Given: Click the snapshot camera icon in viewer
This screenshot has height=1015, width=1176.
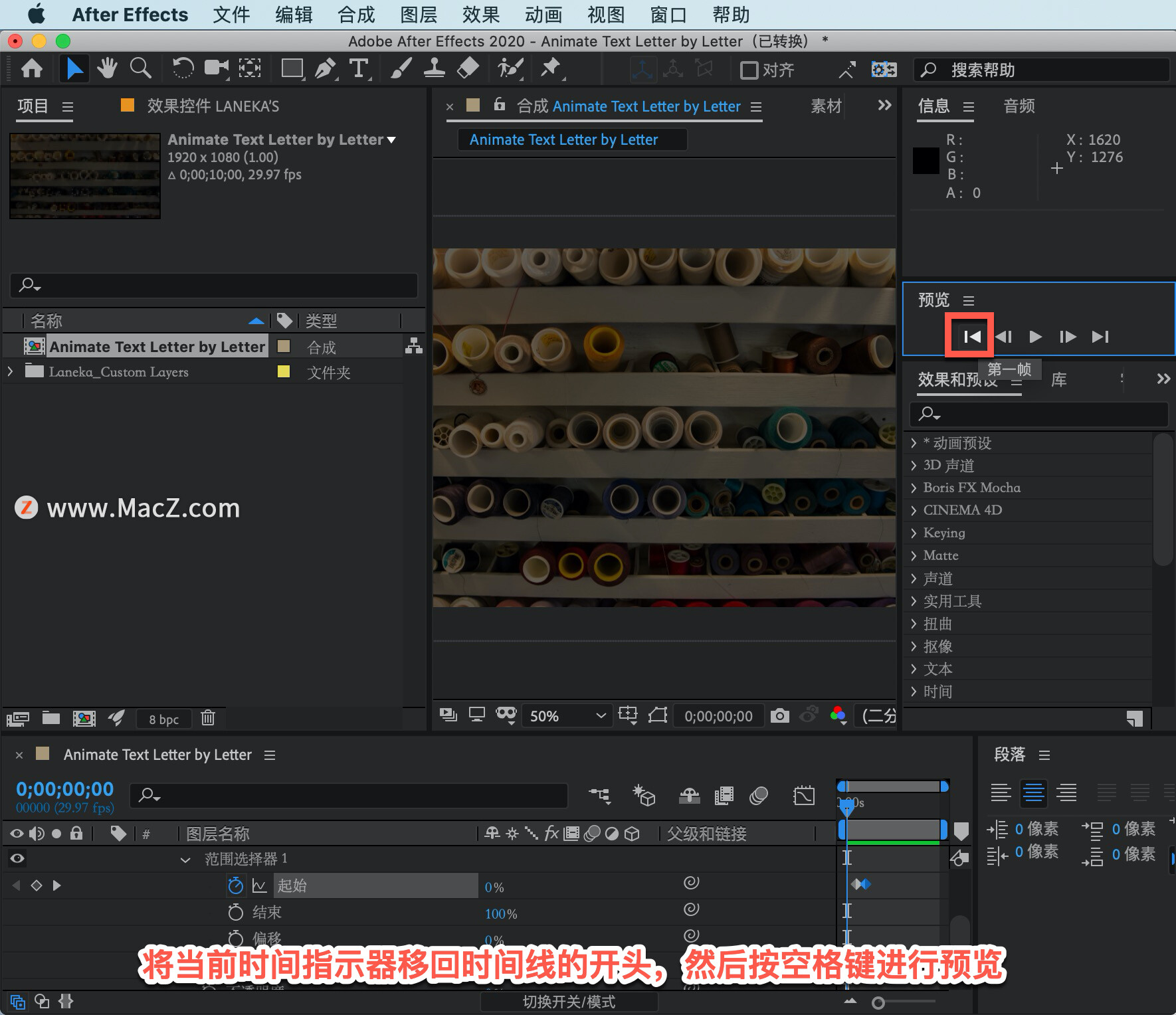Looking at the screenshot, I should 780,715.
